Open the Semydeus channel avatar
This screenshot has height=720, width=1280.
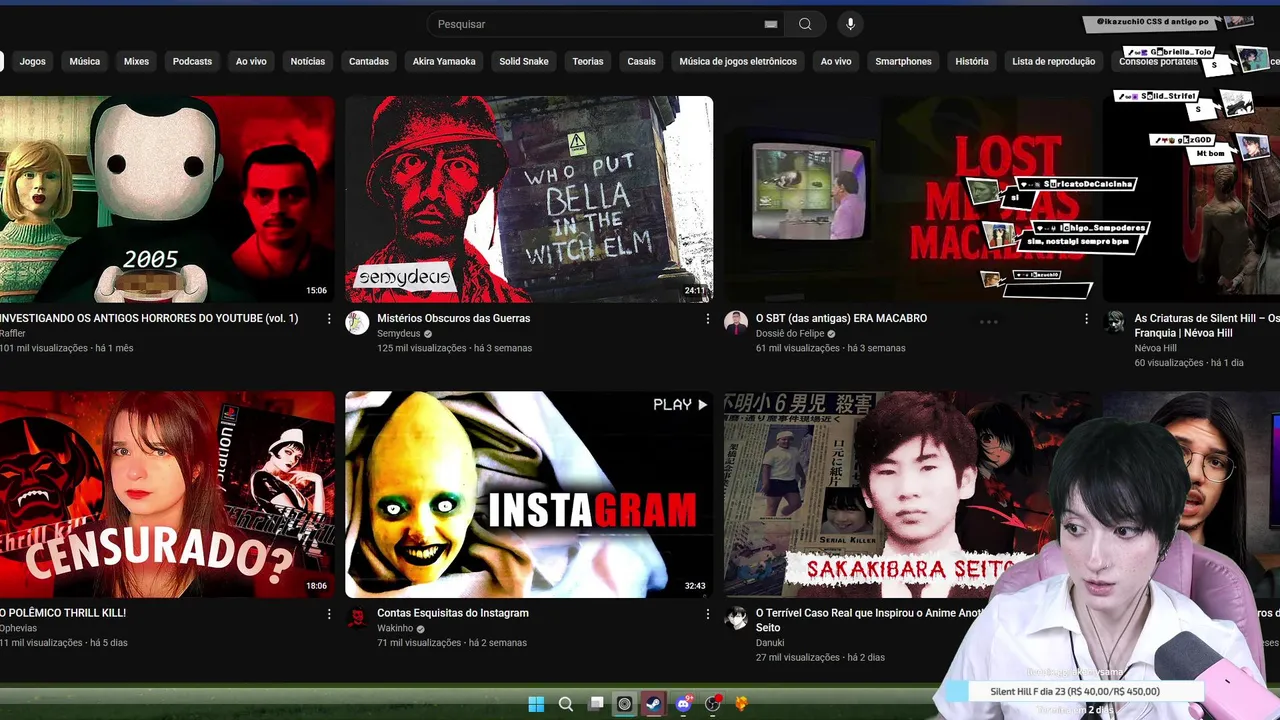click(x=357, y=322)
